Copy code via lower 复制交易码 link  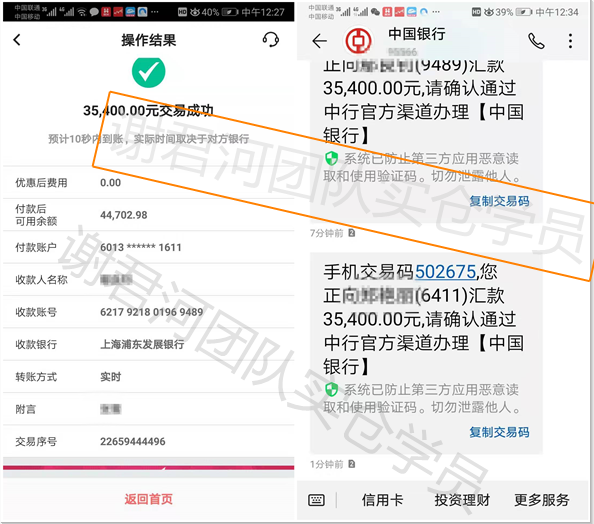pyautogui.click(x=499, y=432)
